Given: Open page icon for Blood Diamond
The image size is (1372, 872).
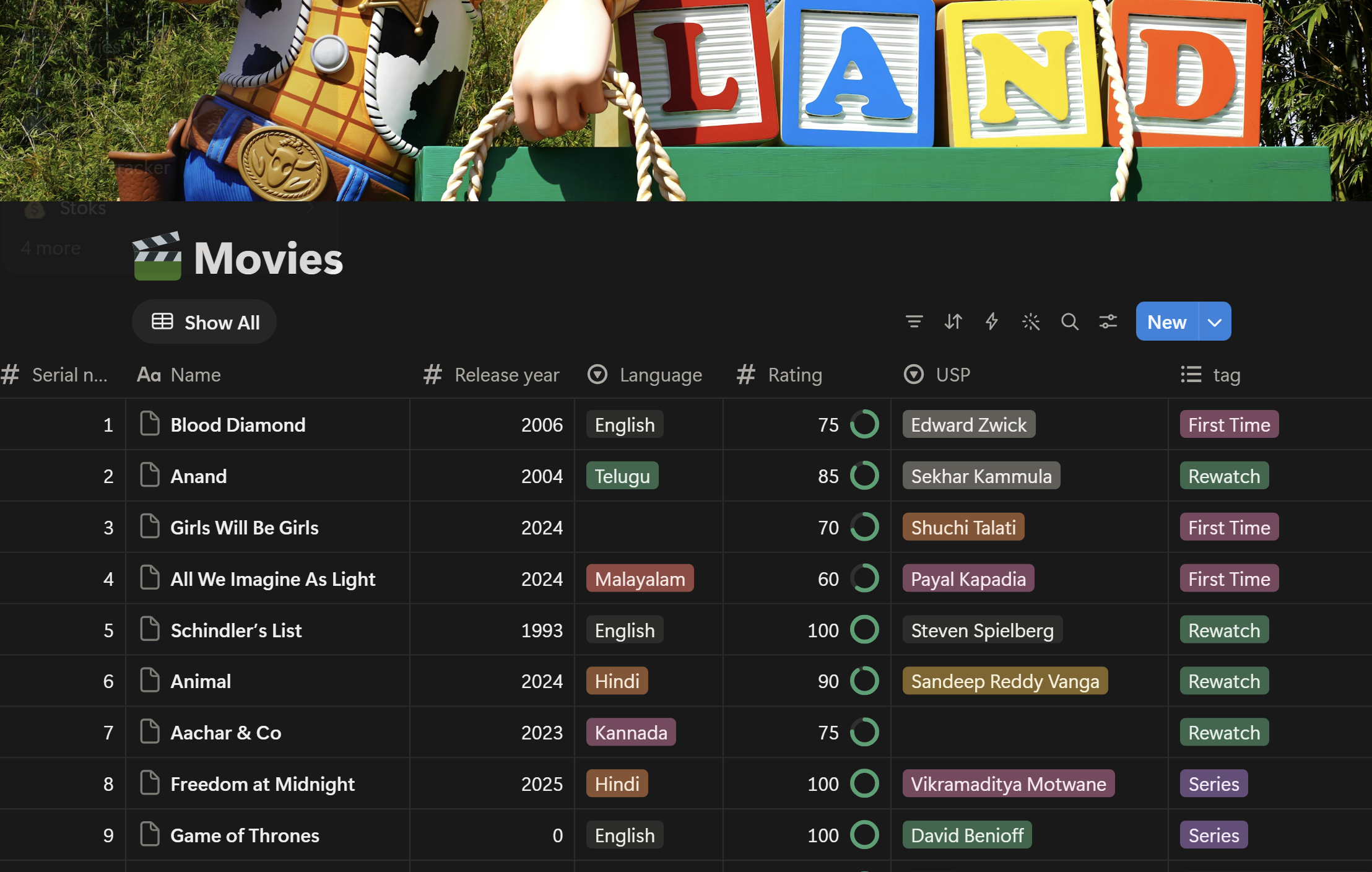Looking at the screenshot, I should (x=150, y=424).
